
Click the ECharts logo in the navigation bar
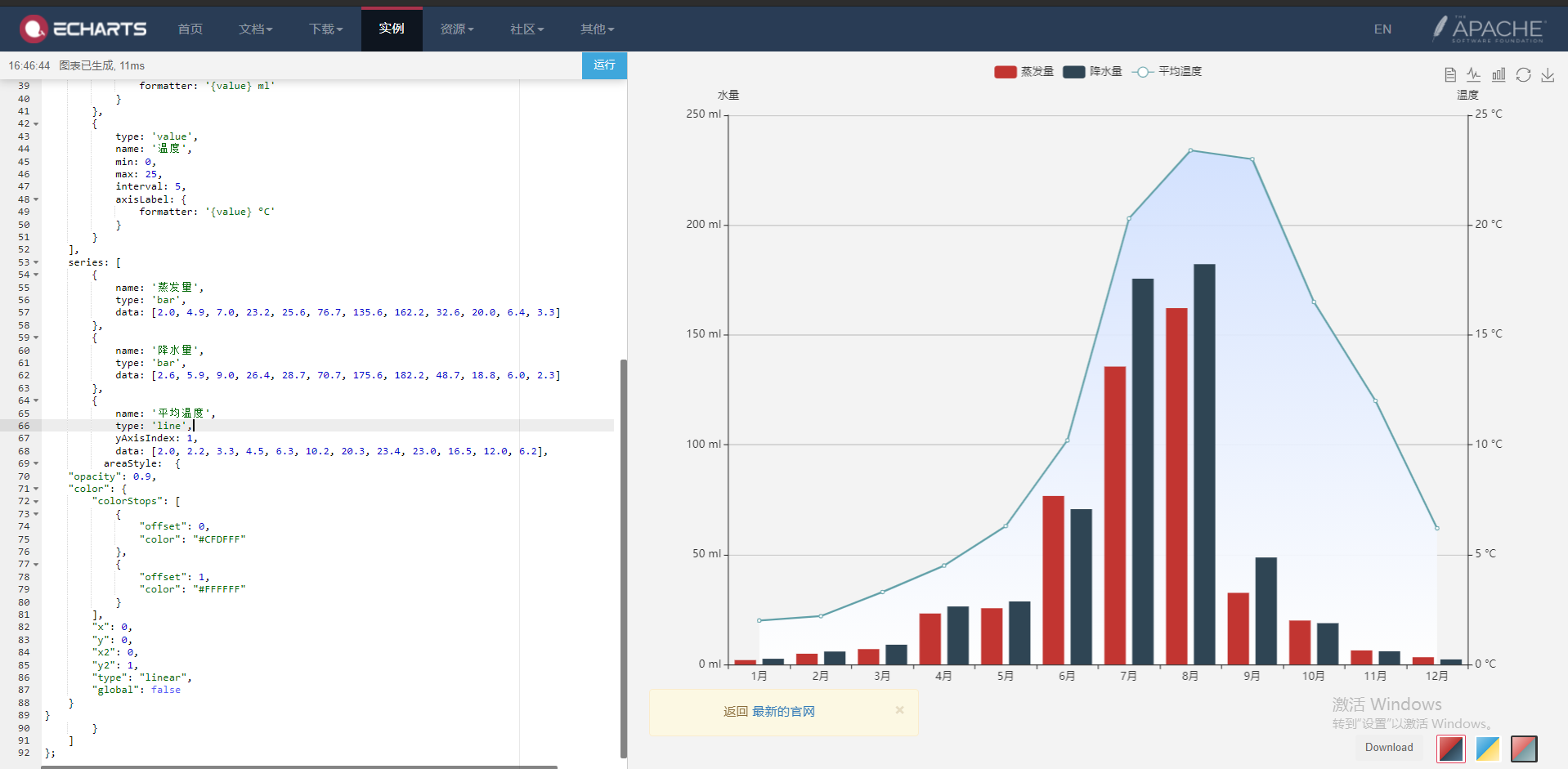[x=83, y=28]
